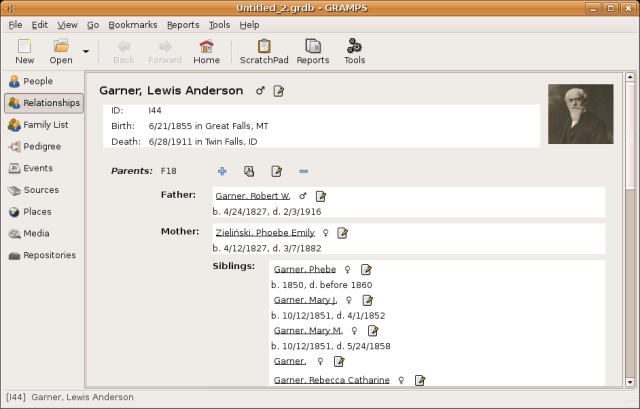Image resolution: width=640 pixels, height=409 pixels.
Task: Click the blue plus add parents icon
Action: [222, 171]
